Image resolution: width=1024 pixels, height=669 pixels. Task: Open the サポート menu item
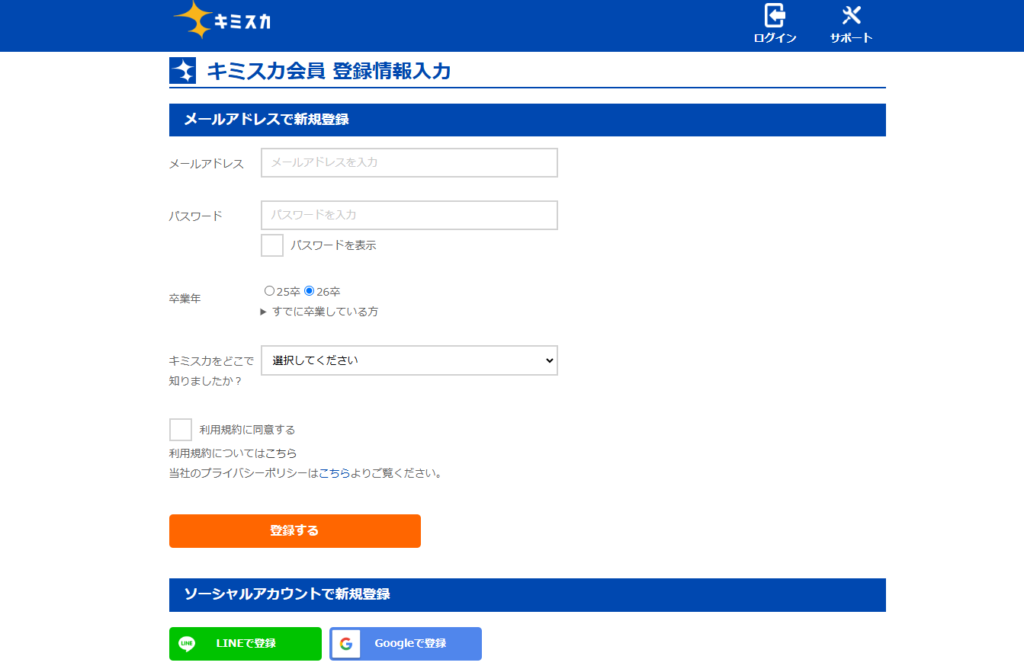pos(851,38)
